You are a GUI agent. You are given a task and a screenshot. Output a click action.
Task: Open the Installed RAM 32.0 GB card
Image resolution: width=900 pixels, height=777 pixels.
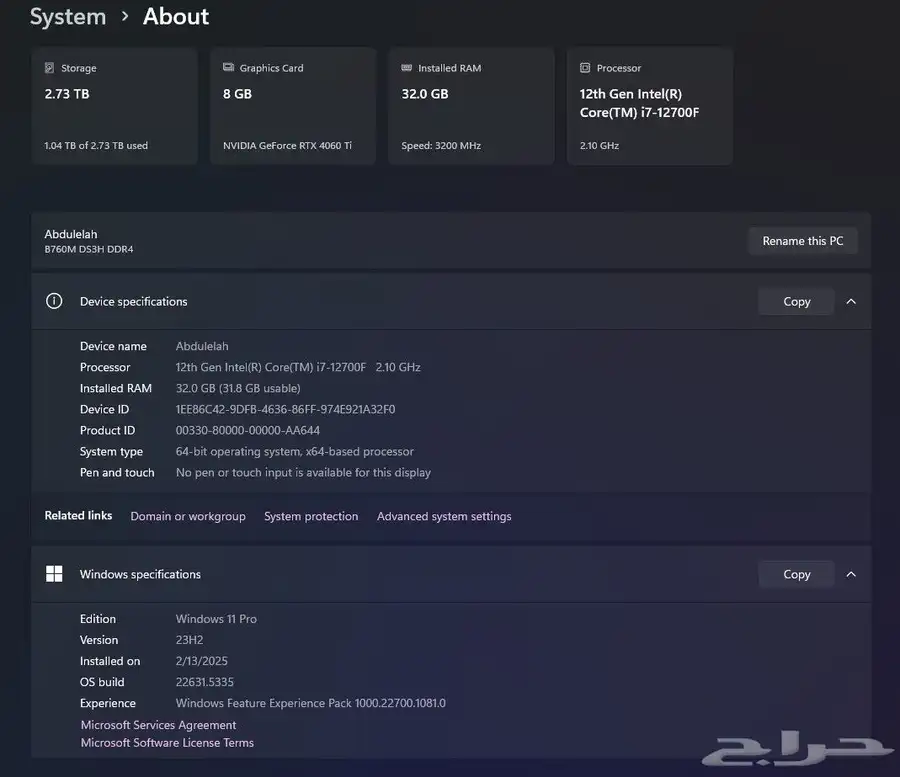[471, 106]
